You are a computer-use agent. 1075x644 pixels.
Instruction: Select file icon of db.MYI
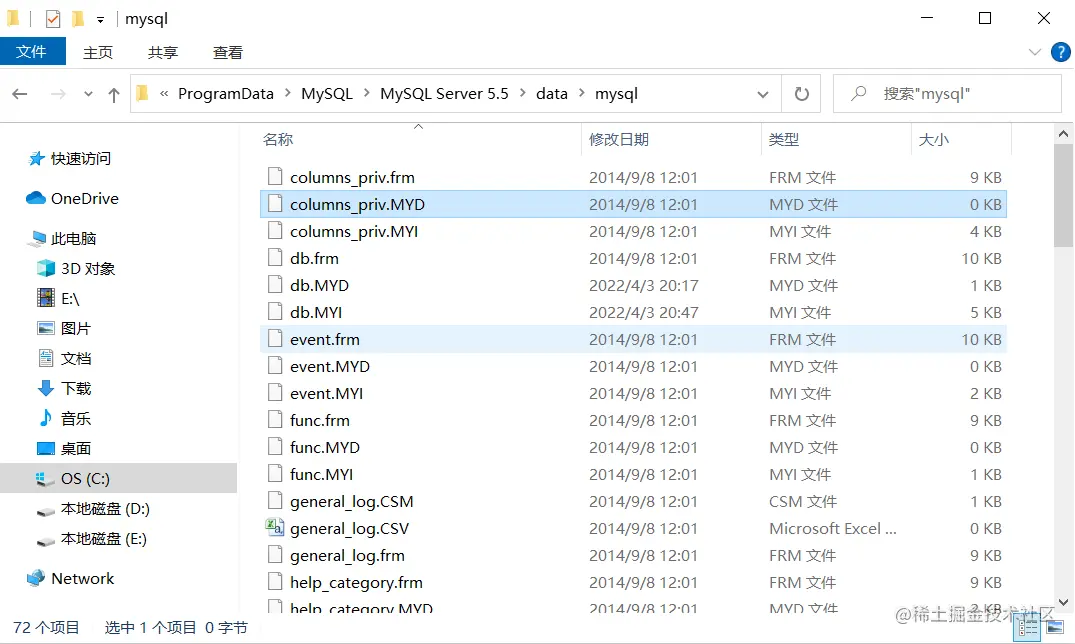click(275, 312)
